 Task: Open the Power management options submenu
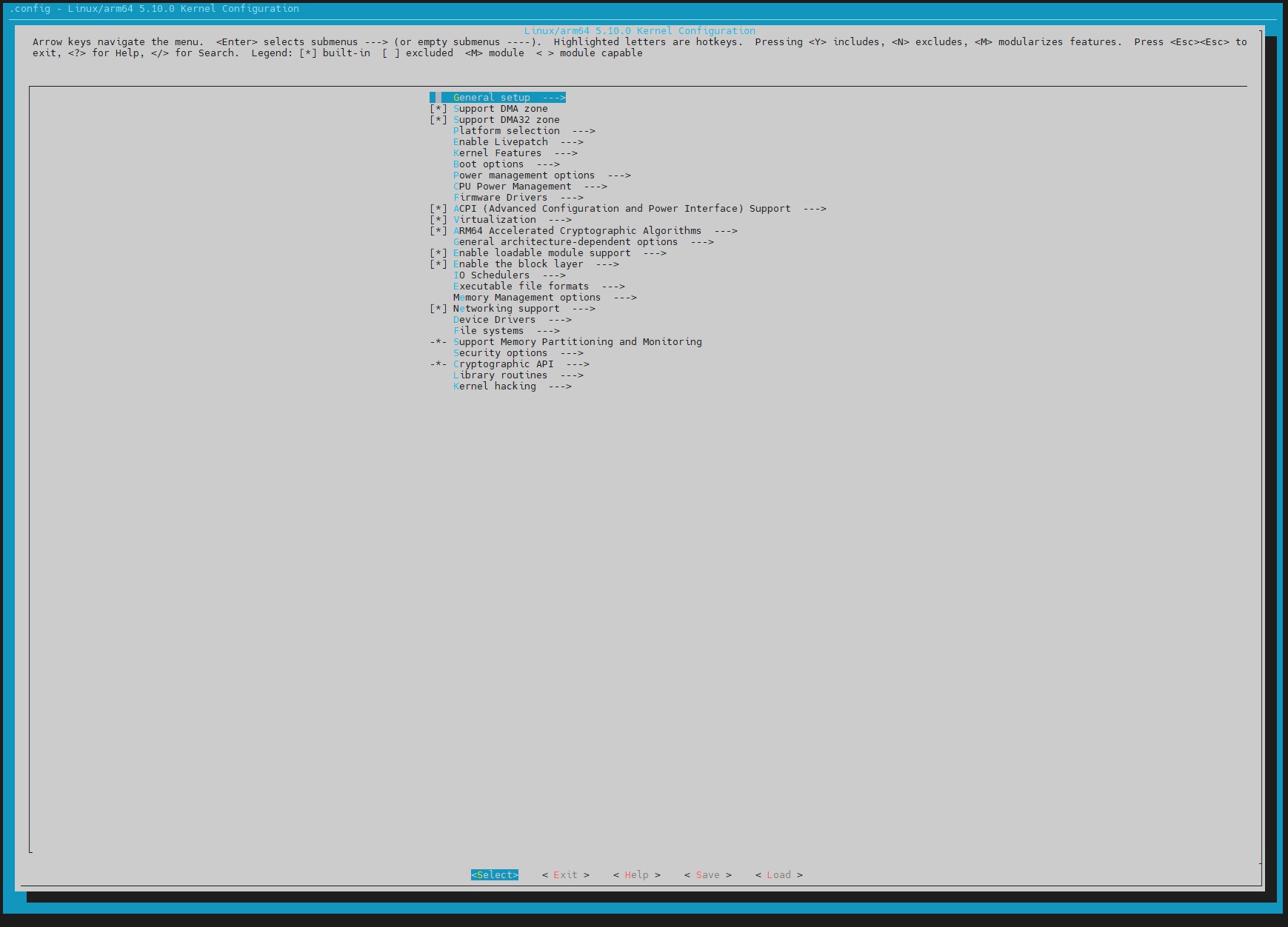click(x=542, y=175)
